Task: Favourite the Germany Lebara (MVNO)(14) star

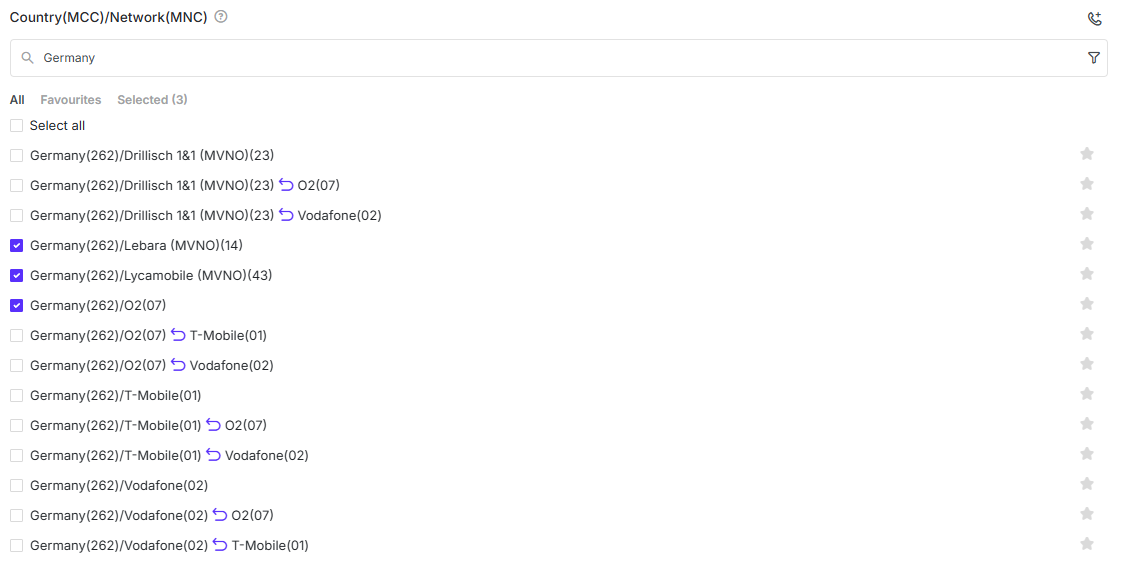Action: pos(1087,244)
